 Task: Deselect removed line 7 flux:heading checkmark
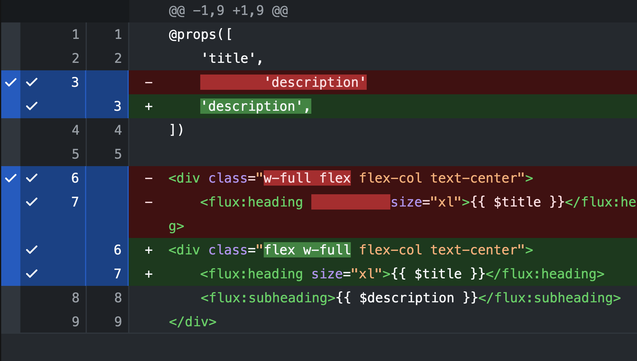coord(32,202)
